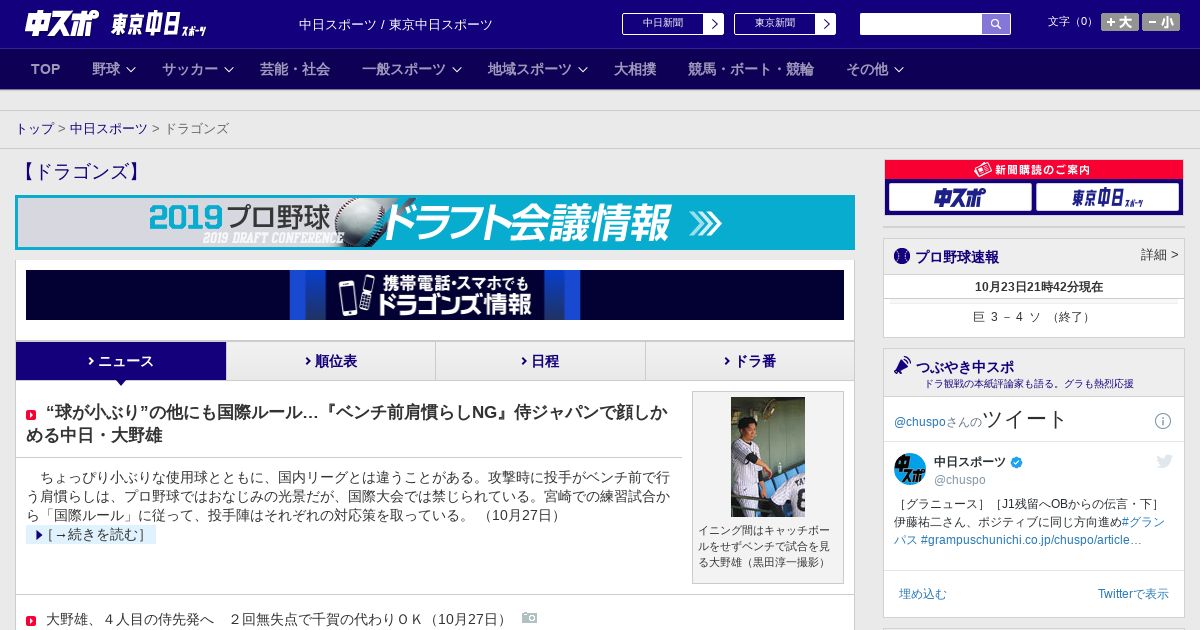Open the TOP menu item

coord(46,69)
